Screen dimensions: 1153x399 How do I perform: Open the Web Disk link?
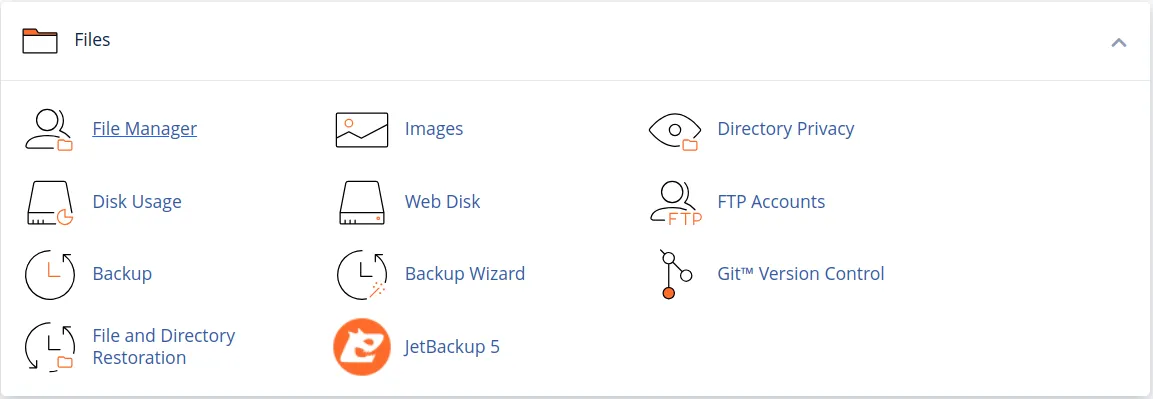coord(443,201)
